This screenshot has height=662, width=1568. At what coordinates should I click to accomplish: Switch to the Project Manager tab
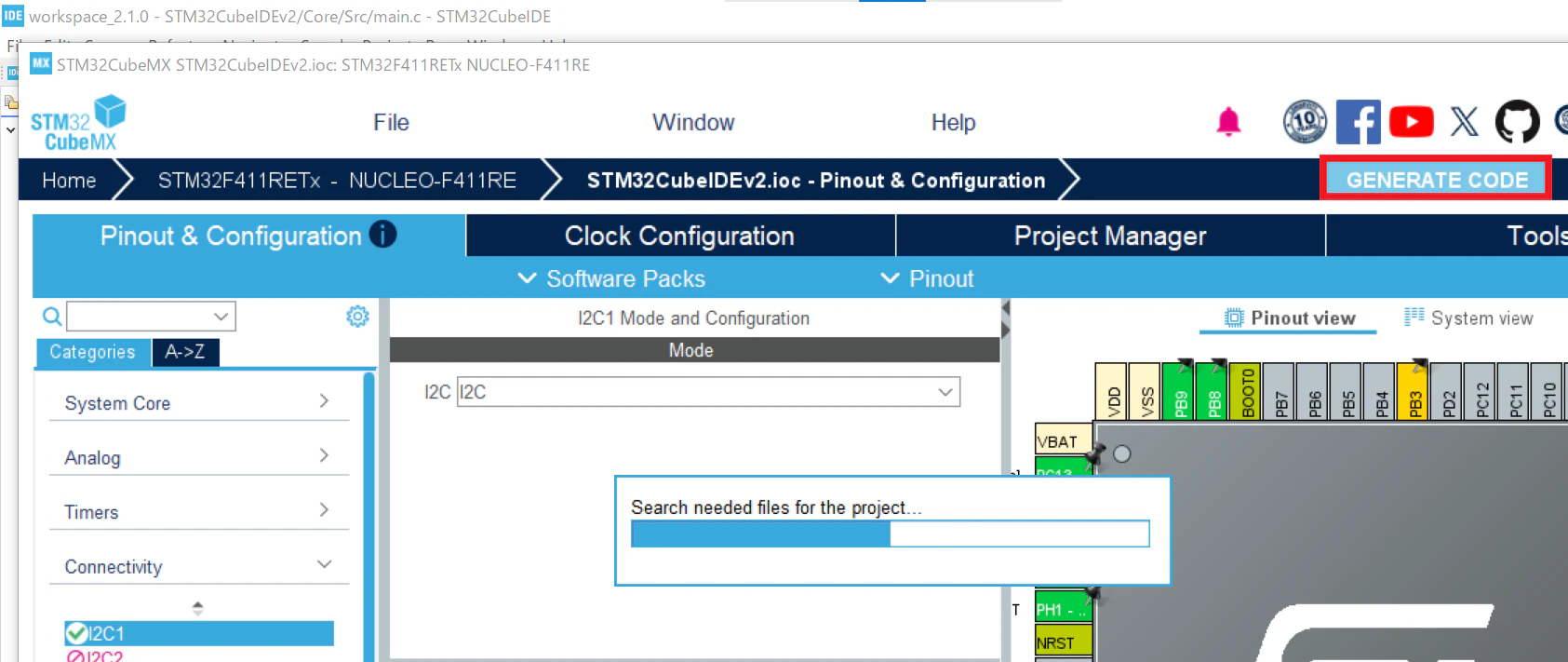click(1109, 236)
